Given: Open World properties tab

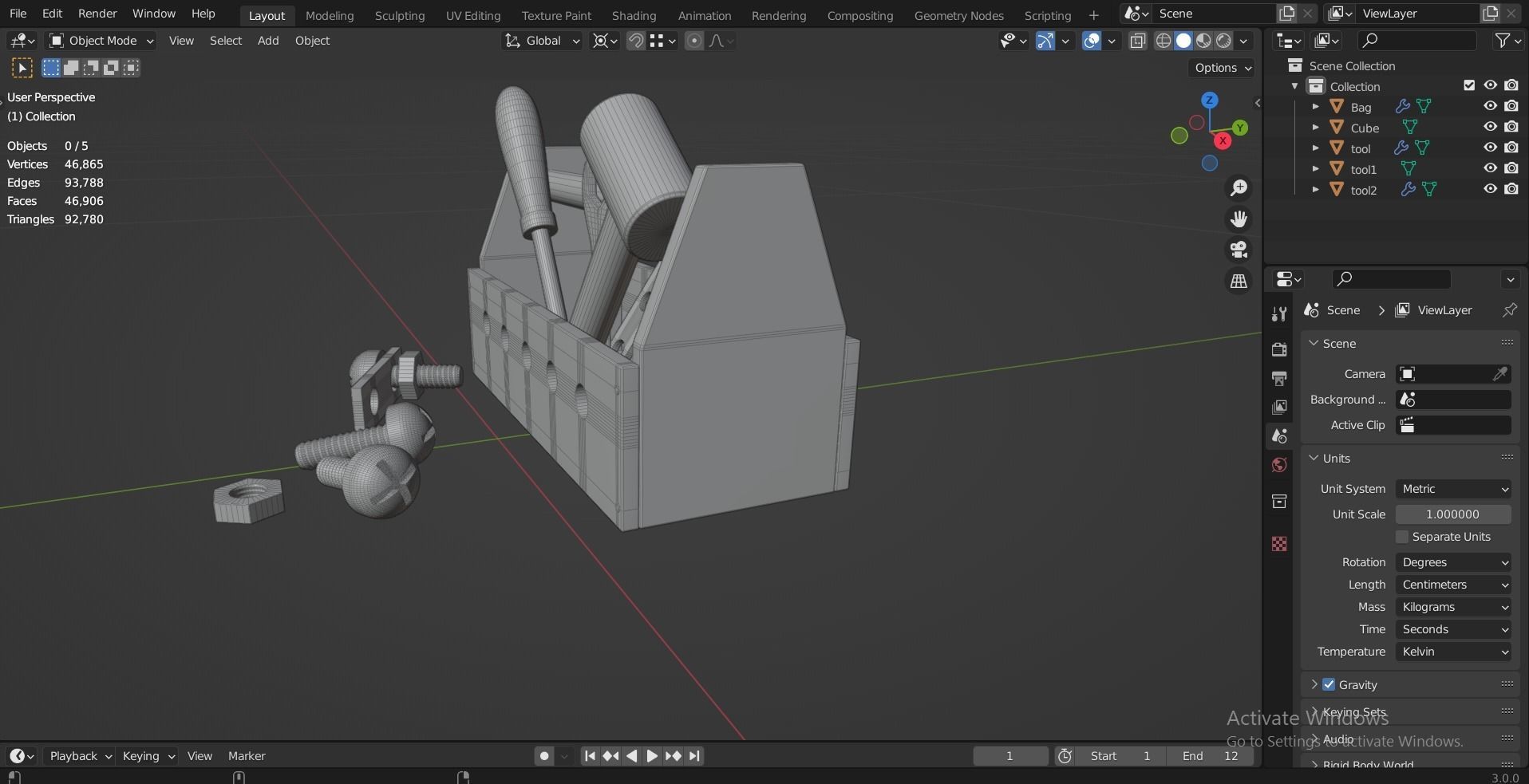Looking at the screenshot, I should [x=1279, y=465].
